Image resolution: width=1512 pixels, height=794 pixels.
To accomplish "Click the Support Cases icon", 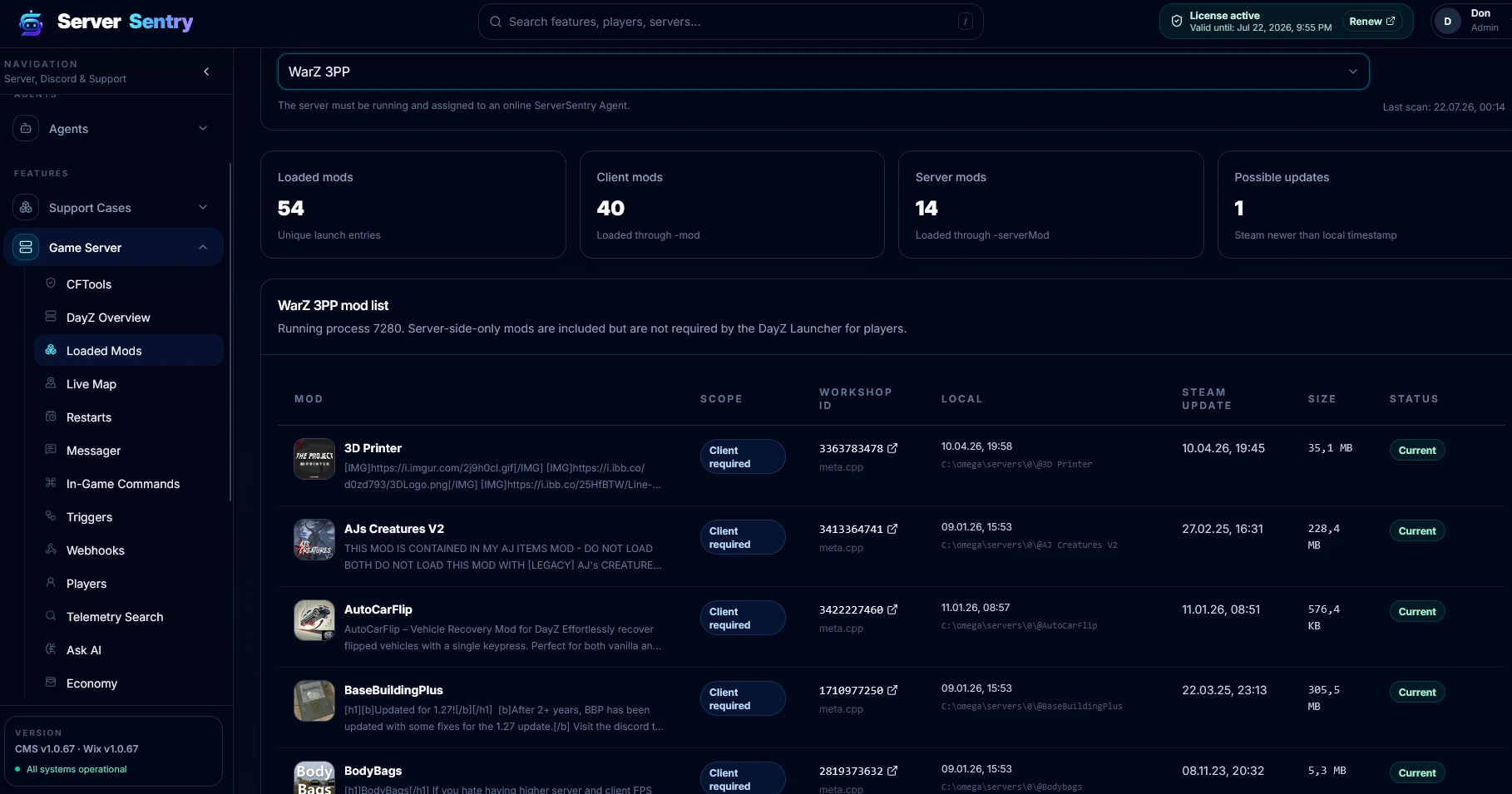I will tap(26, 207).
